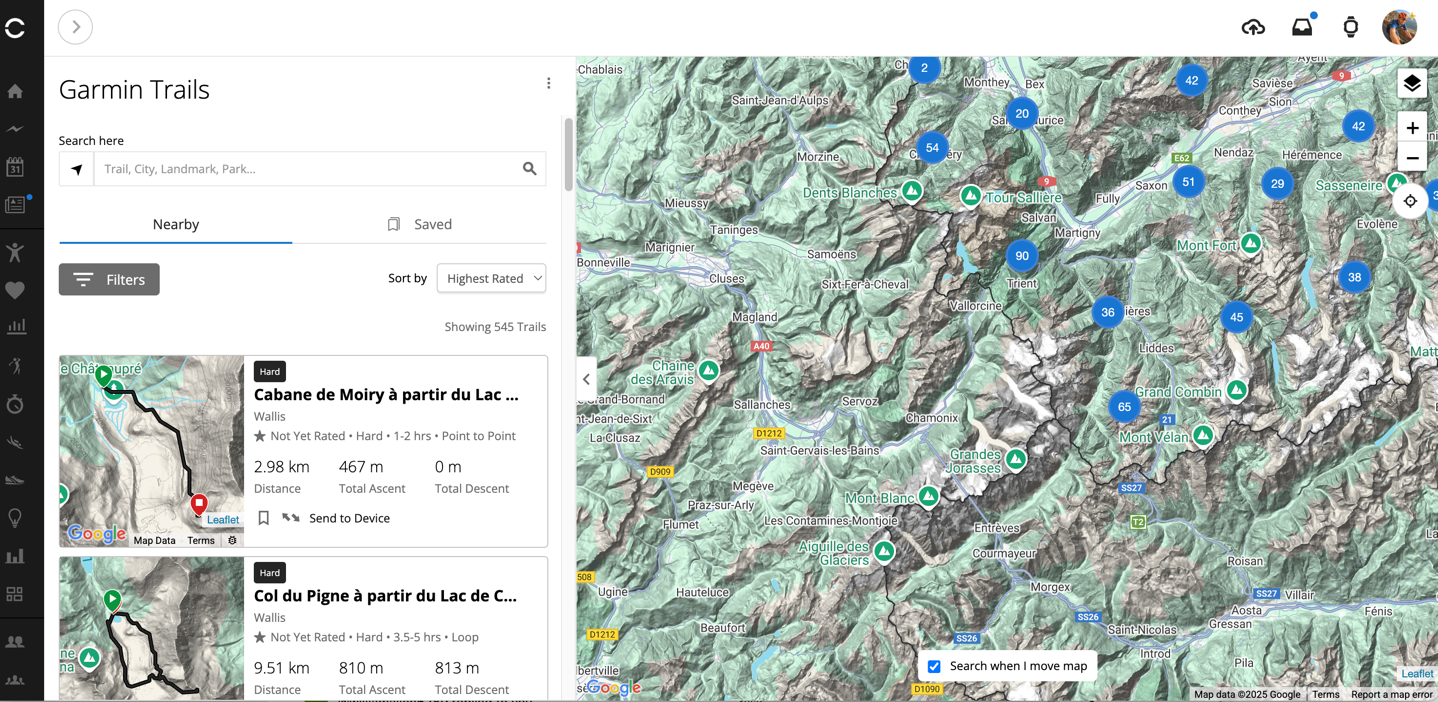Screen dimensions: 1438x702
Task: Bookmark the Cabane de Moiry trail
Action: point(264,518)
